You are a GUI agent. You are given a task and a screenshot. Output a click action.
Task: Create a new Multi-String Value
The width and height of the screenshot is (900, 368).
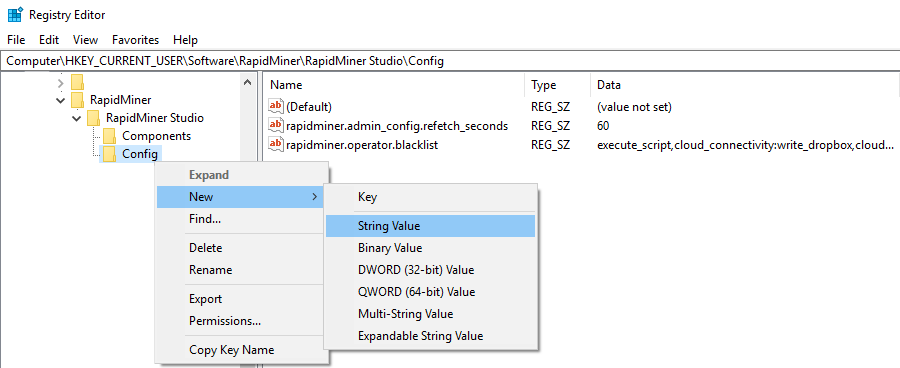tap(430, 314)
